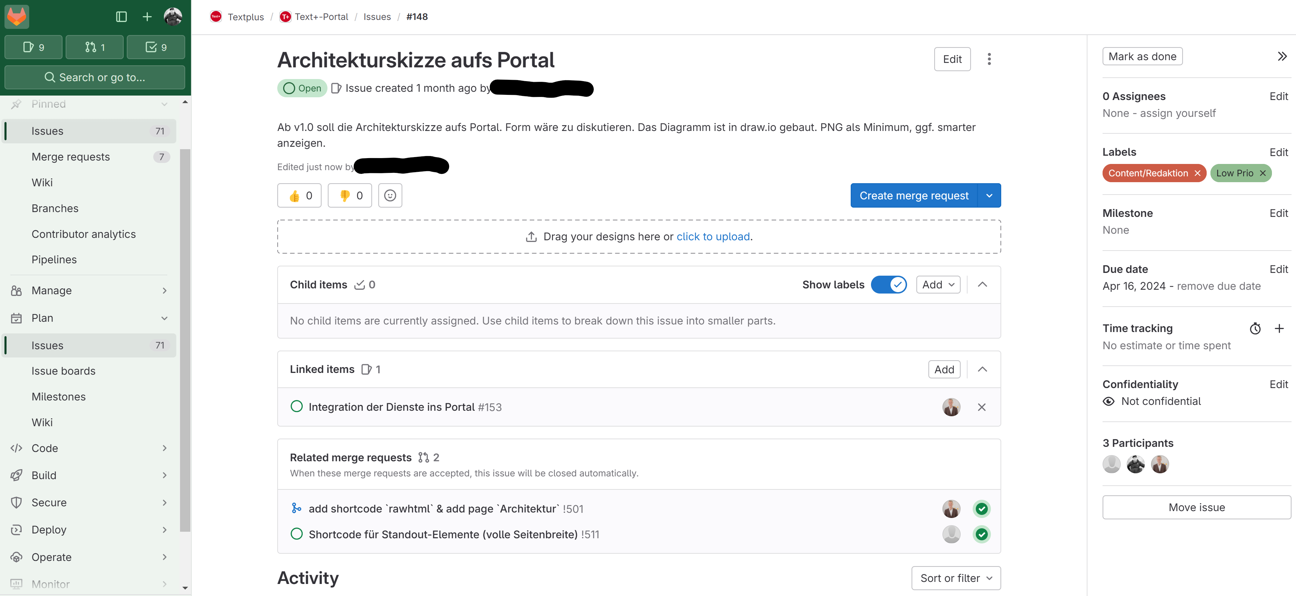Open the issue actions ellipsis menu
This screenshot has width=1296, height=596.
pyautogui.click(x=989, y=59)
